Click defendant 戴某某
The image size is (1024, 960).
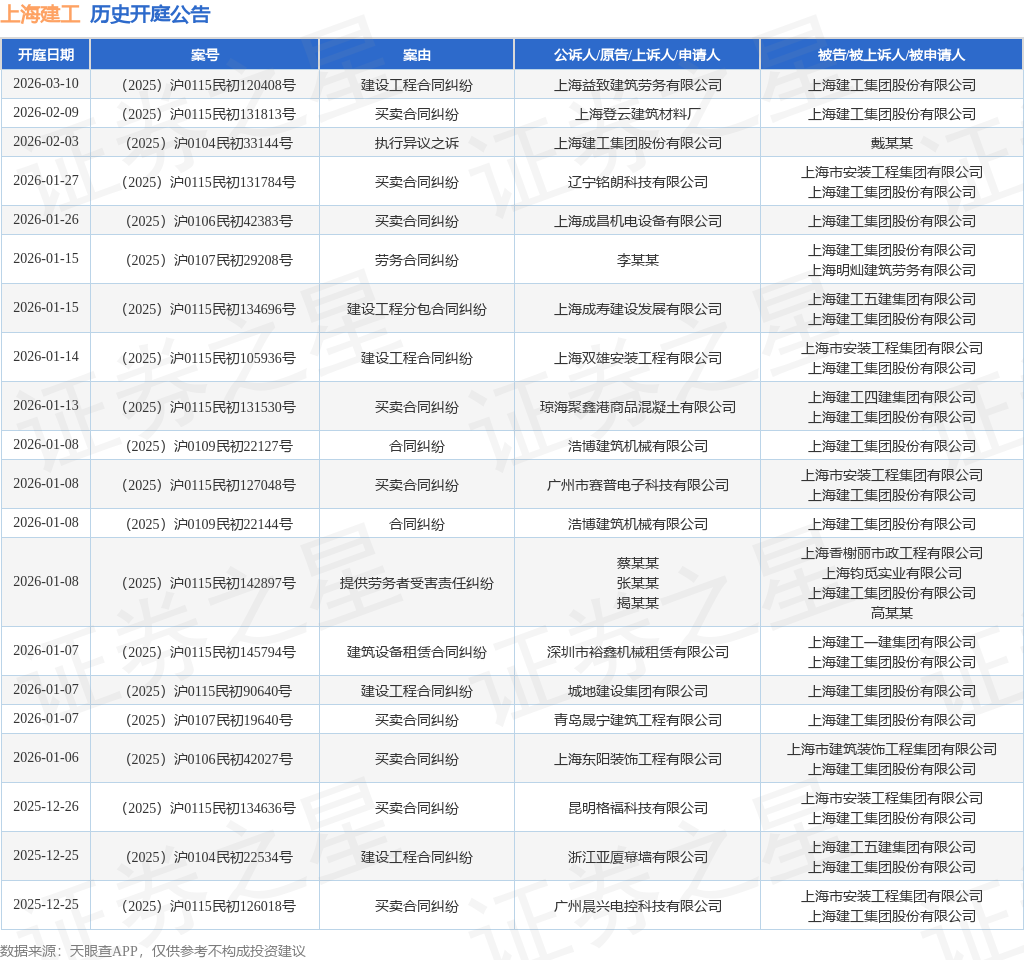coord(891,143)
